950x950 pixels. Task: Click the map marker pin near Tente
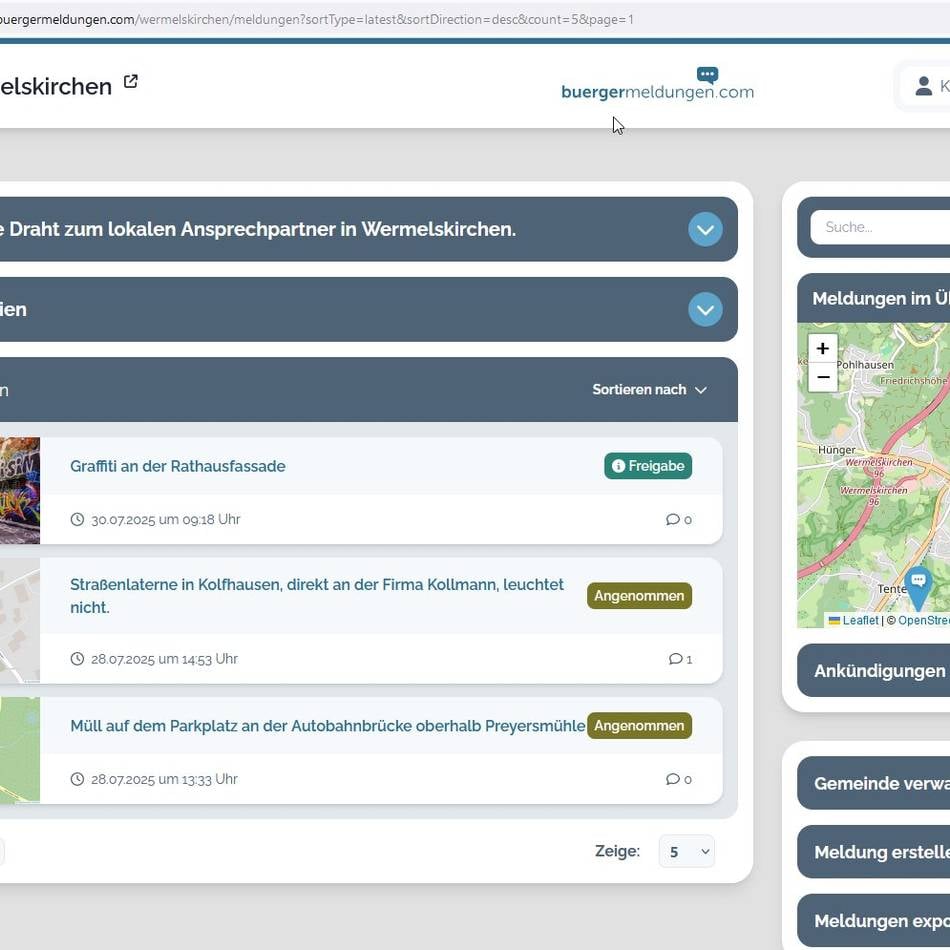917,585
